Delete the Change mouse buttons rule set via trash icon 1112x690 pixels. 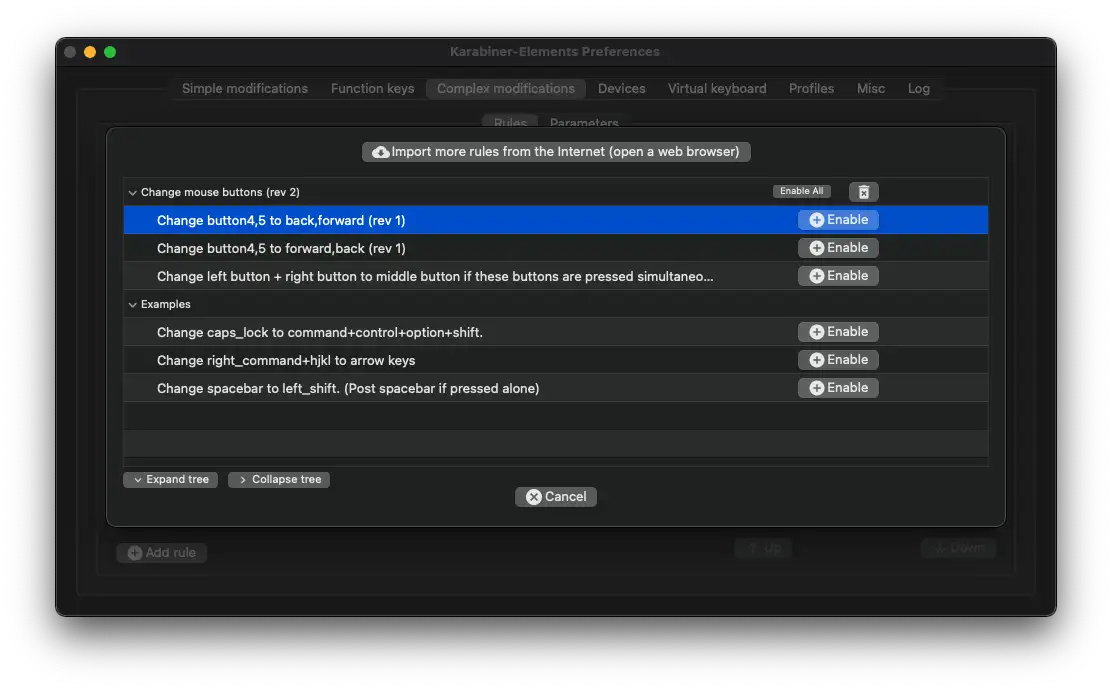(x=863, y=192)
